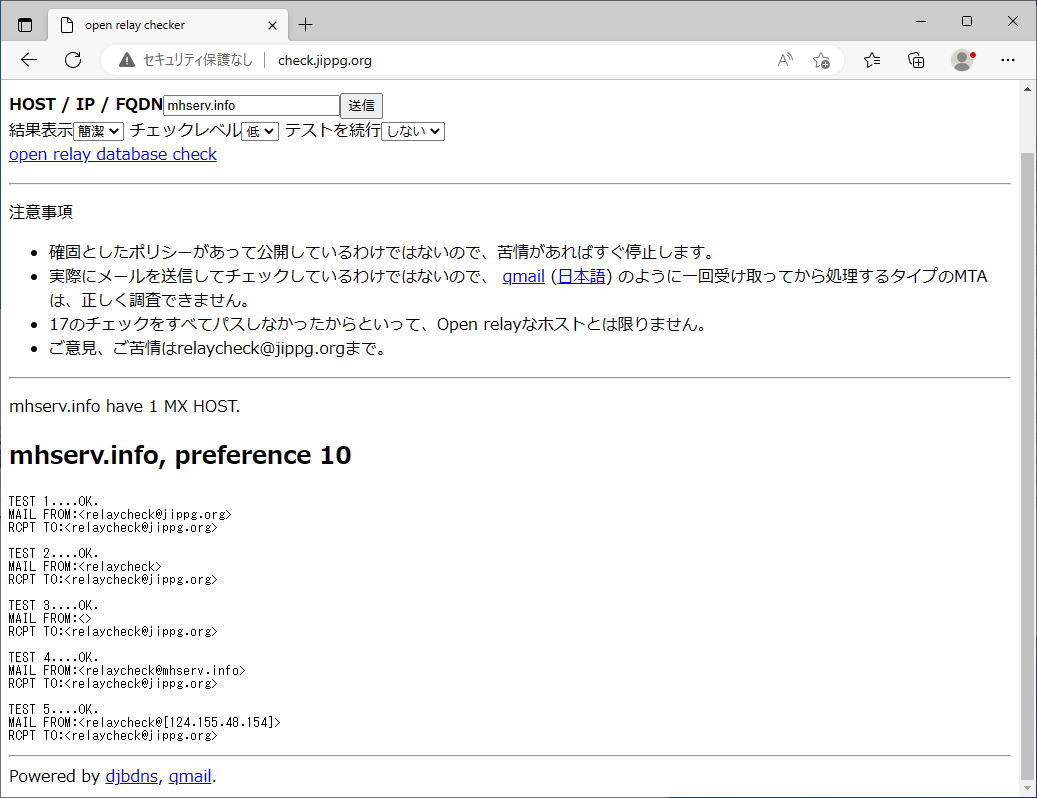The height and width of the screenshot is (798, 1037).
Task: Expand the 結果表示 dropdown
Action: pyautogui.click(x=98, y=131)
